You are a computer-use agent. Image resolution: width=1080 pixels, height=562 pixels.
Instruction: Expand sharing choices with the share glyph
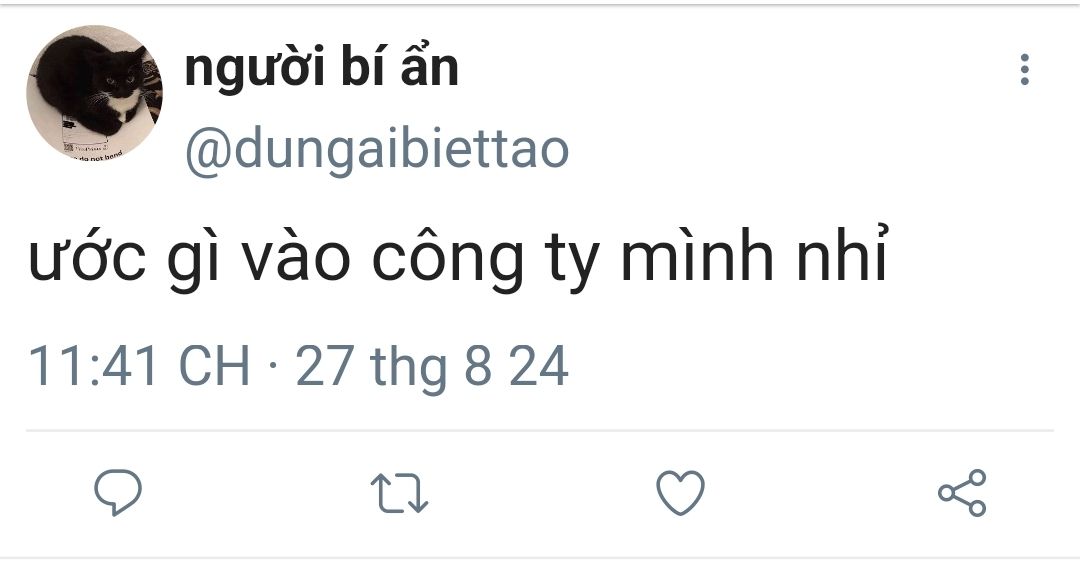962,492
